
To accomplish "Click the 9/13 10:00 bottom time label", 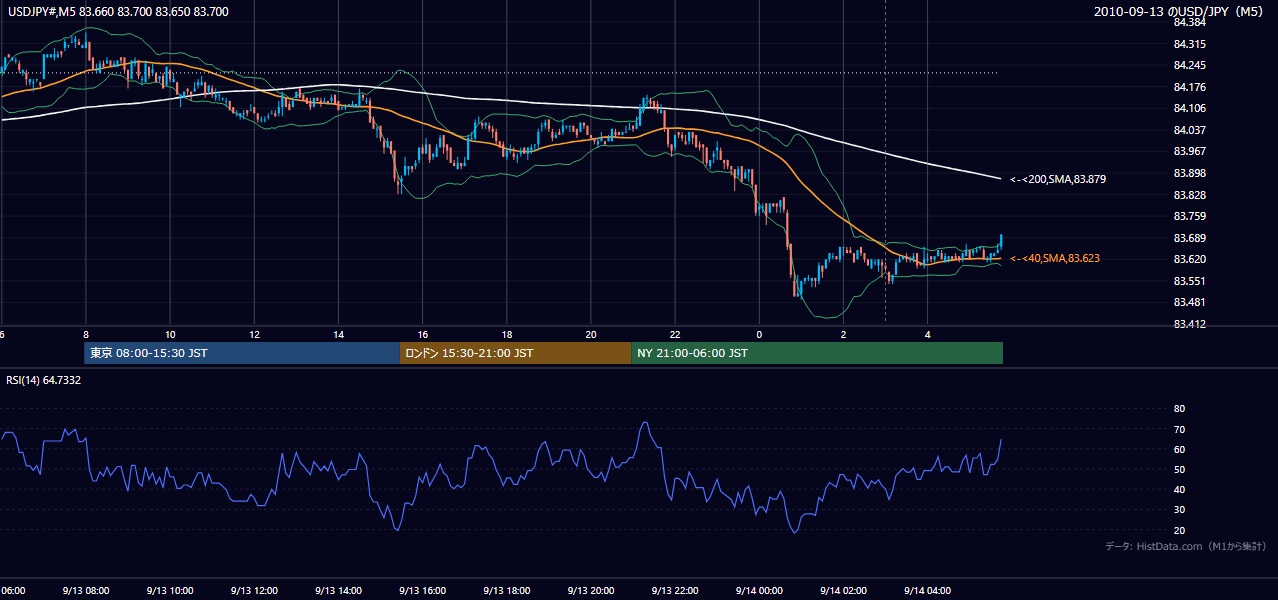I will click(170, 590).
